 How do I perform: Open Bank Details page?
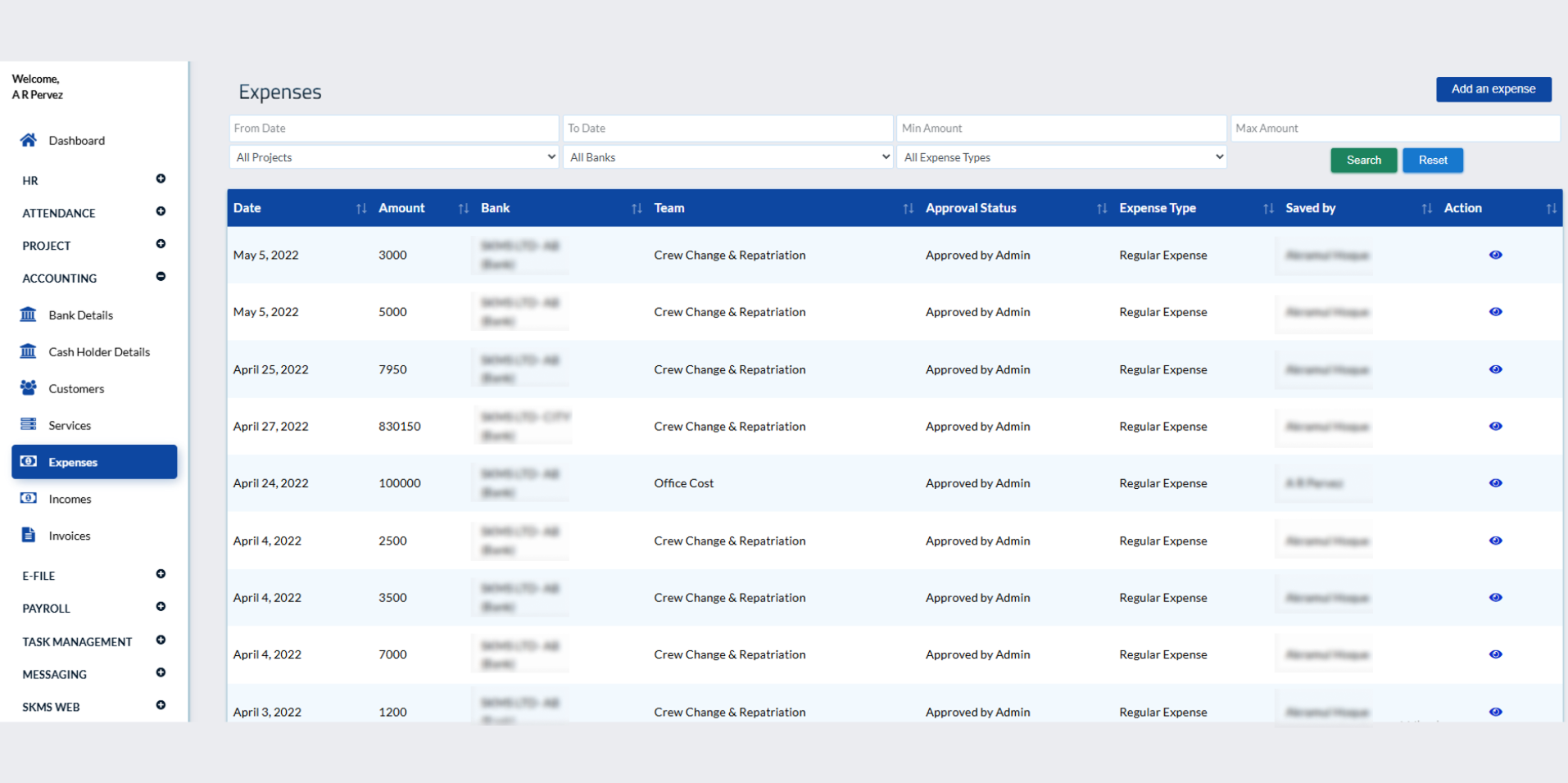click(x=80, y=315)
